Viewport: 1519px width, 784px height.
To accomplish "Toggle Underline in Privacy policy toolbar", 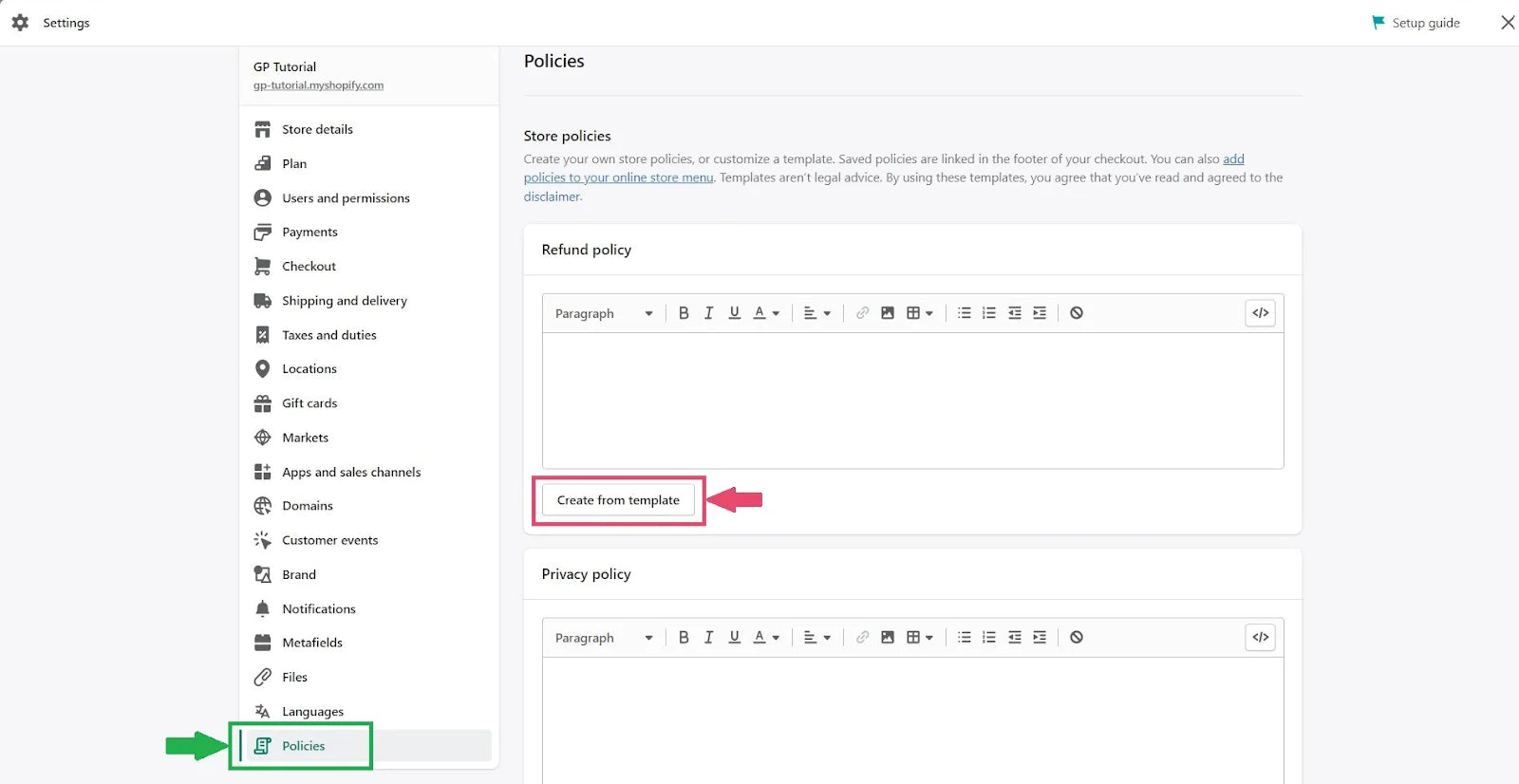I will [734, 638].
